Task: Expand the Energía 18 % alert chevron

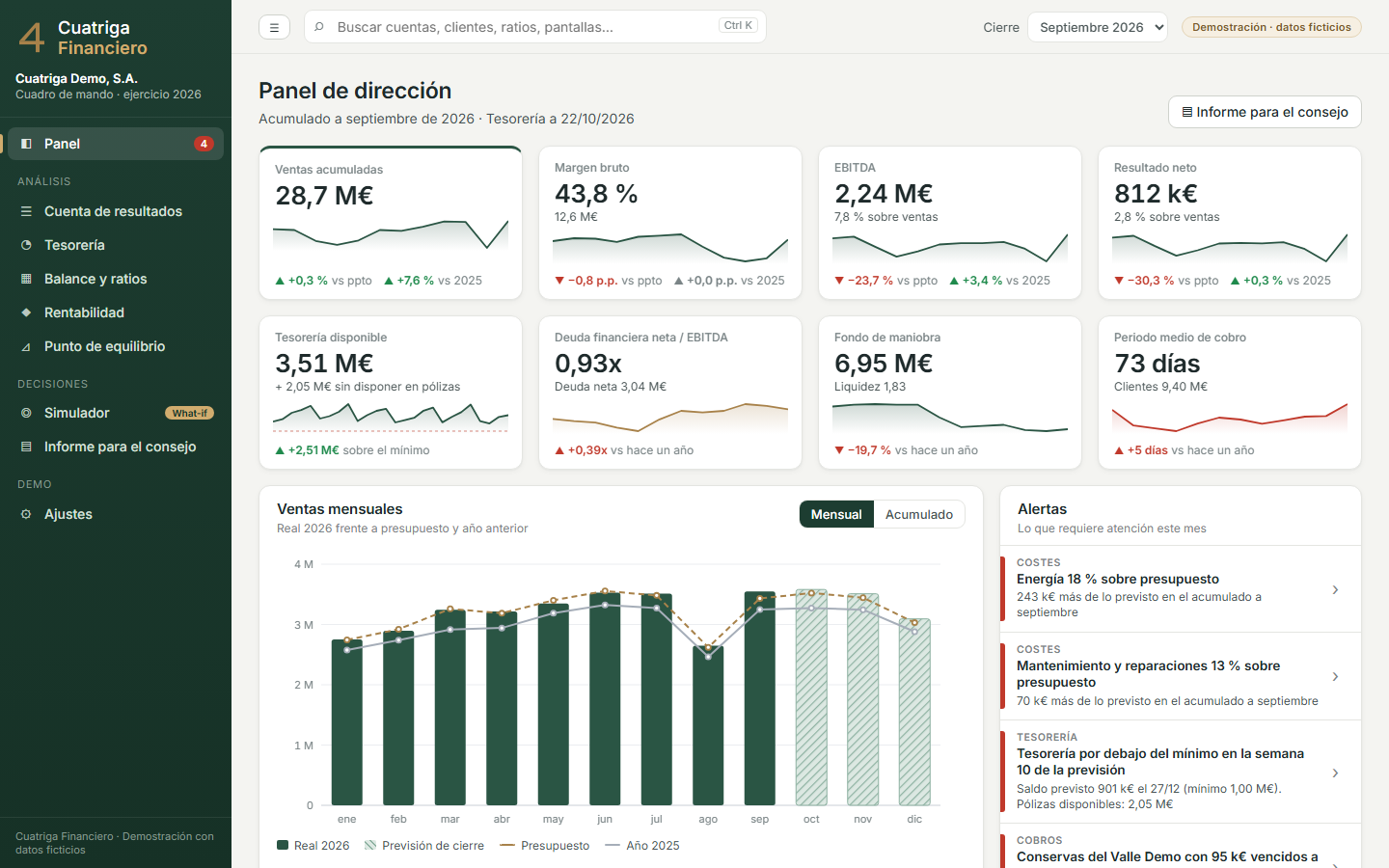Action: click(1335, 589)
